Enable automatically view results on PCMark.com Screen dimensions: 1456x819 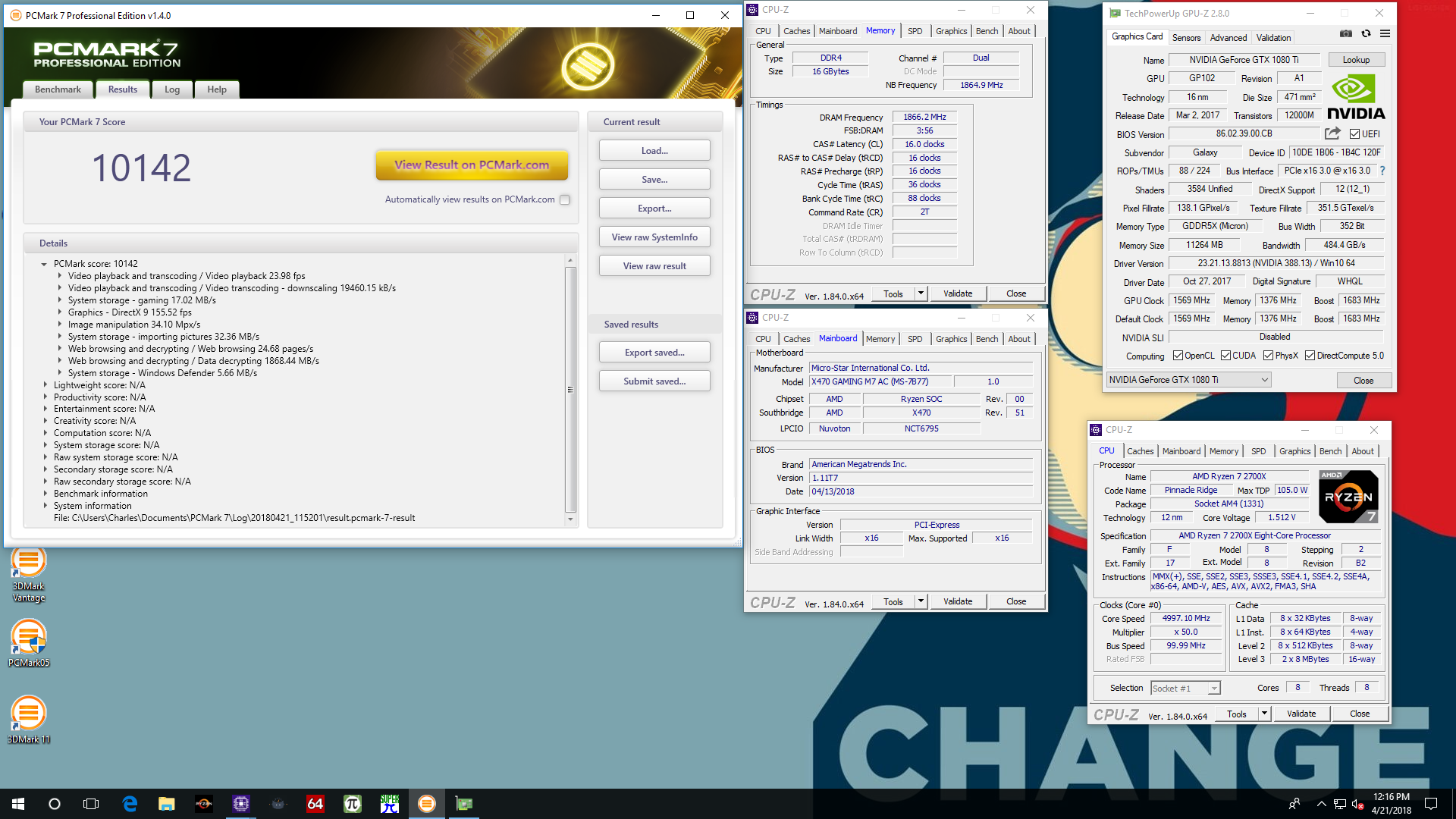click(x=565, y=200)
